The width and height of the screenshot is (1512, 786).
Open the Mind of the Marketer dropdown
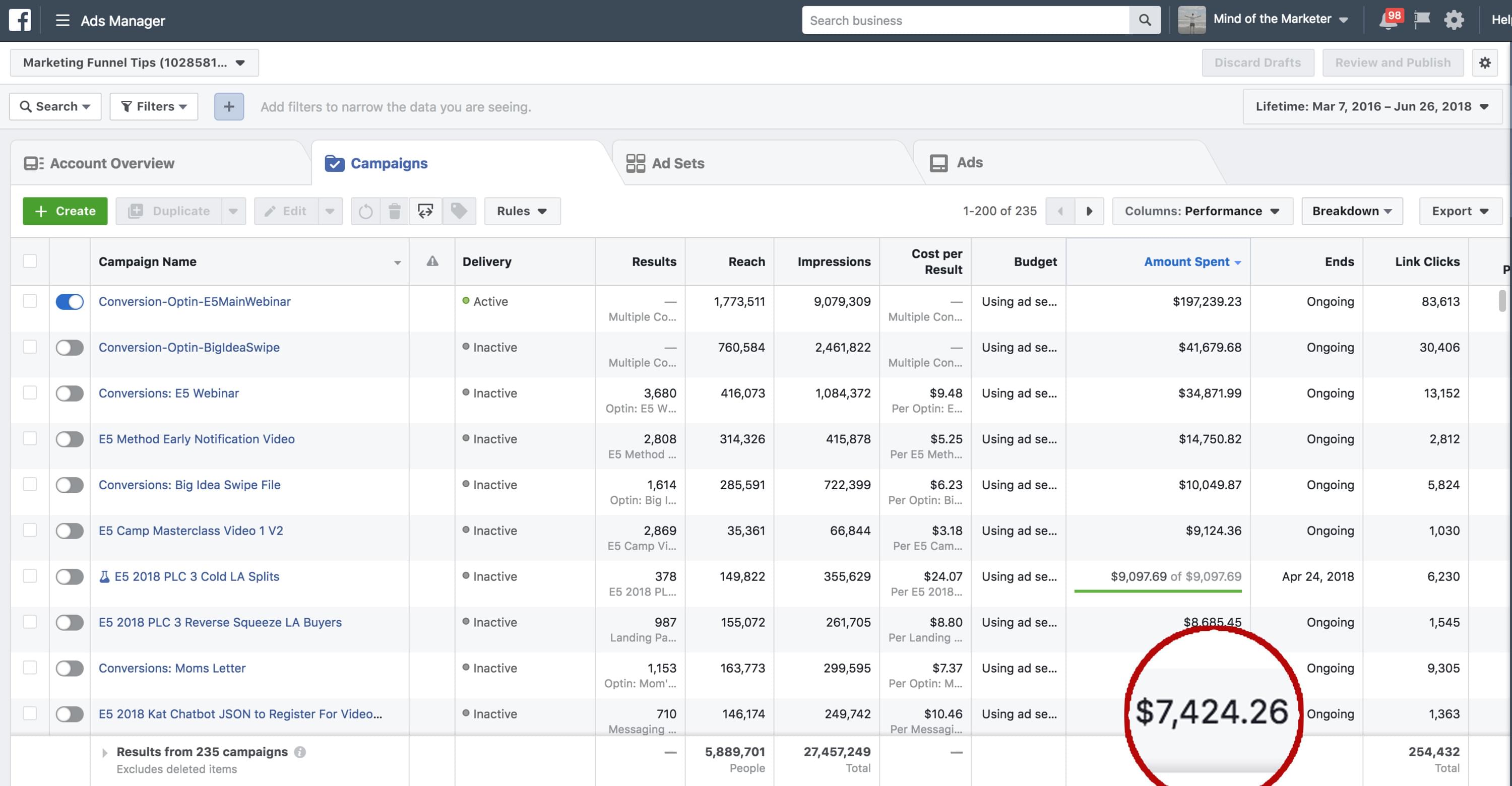point(1281,19)
